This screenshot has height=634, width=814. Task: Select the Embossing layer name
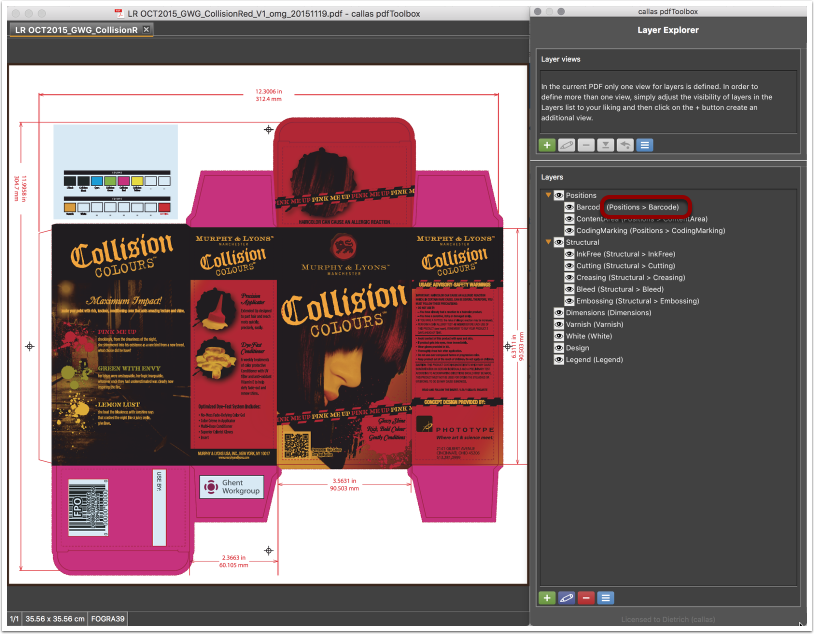coord(637,301)
